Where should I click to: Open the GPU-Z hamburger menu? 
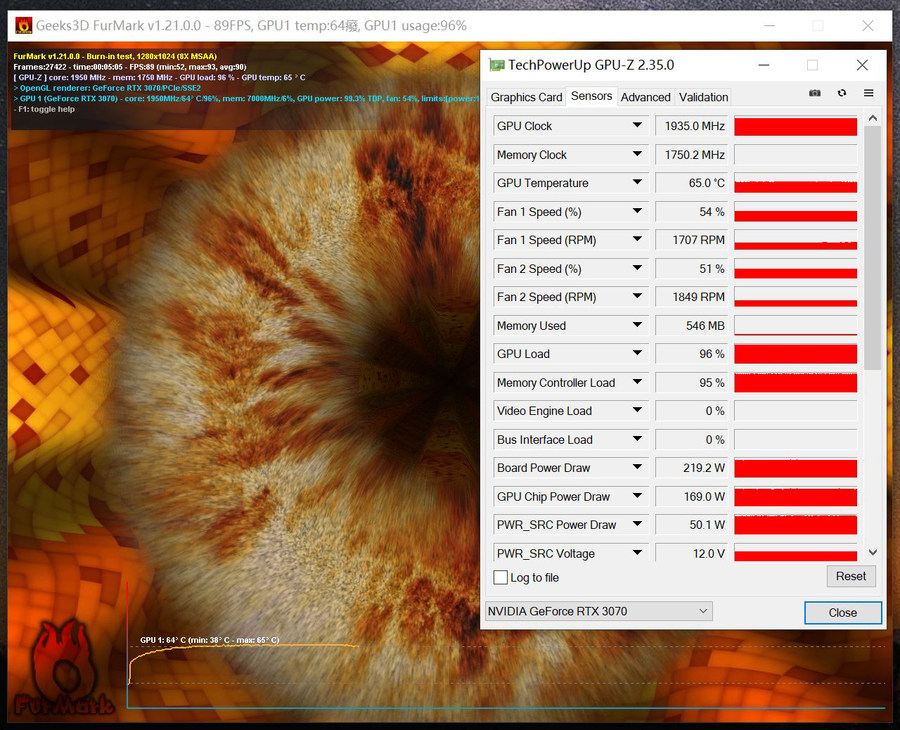tap(868, 93)
